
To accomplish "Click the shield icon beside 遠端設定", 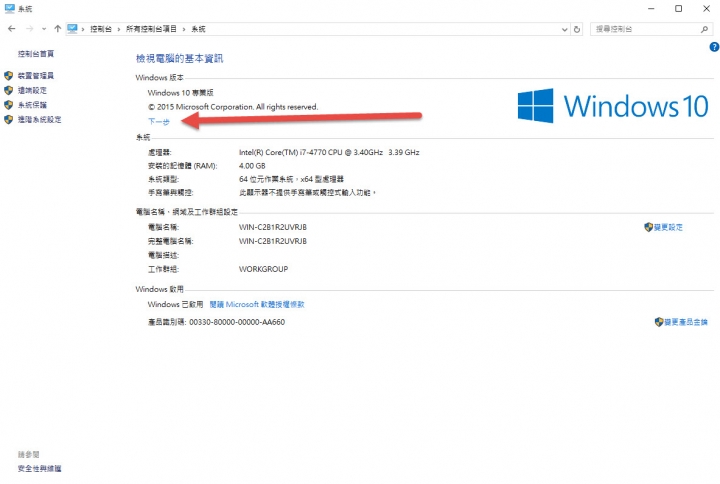I will click(x=8, y=90).
